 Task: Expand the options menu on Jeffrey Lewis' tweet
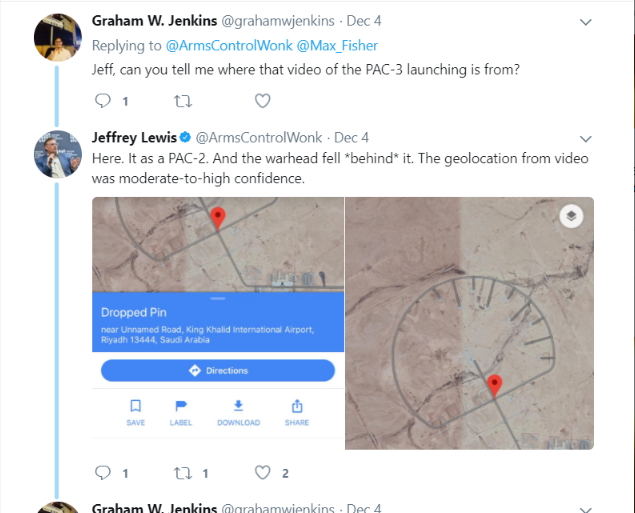[584, 138]
